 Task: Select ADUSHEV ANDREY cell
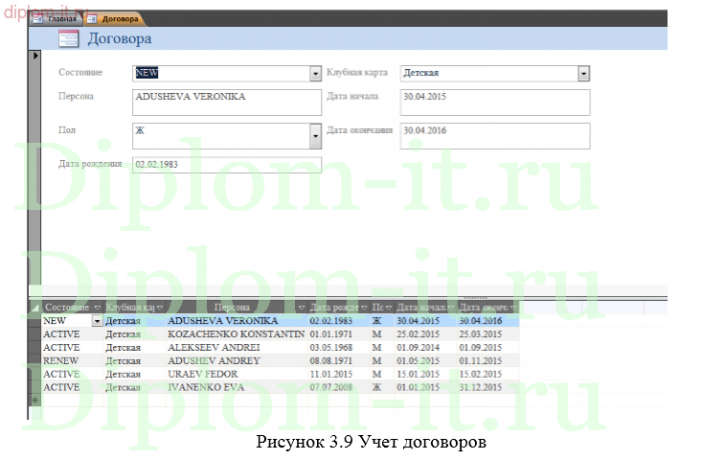pos(236,361)
